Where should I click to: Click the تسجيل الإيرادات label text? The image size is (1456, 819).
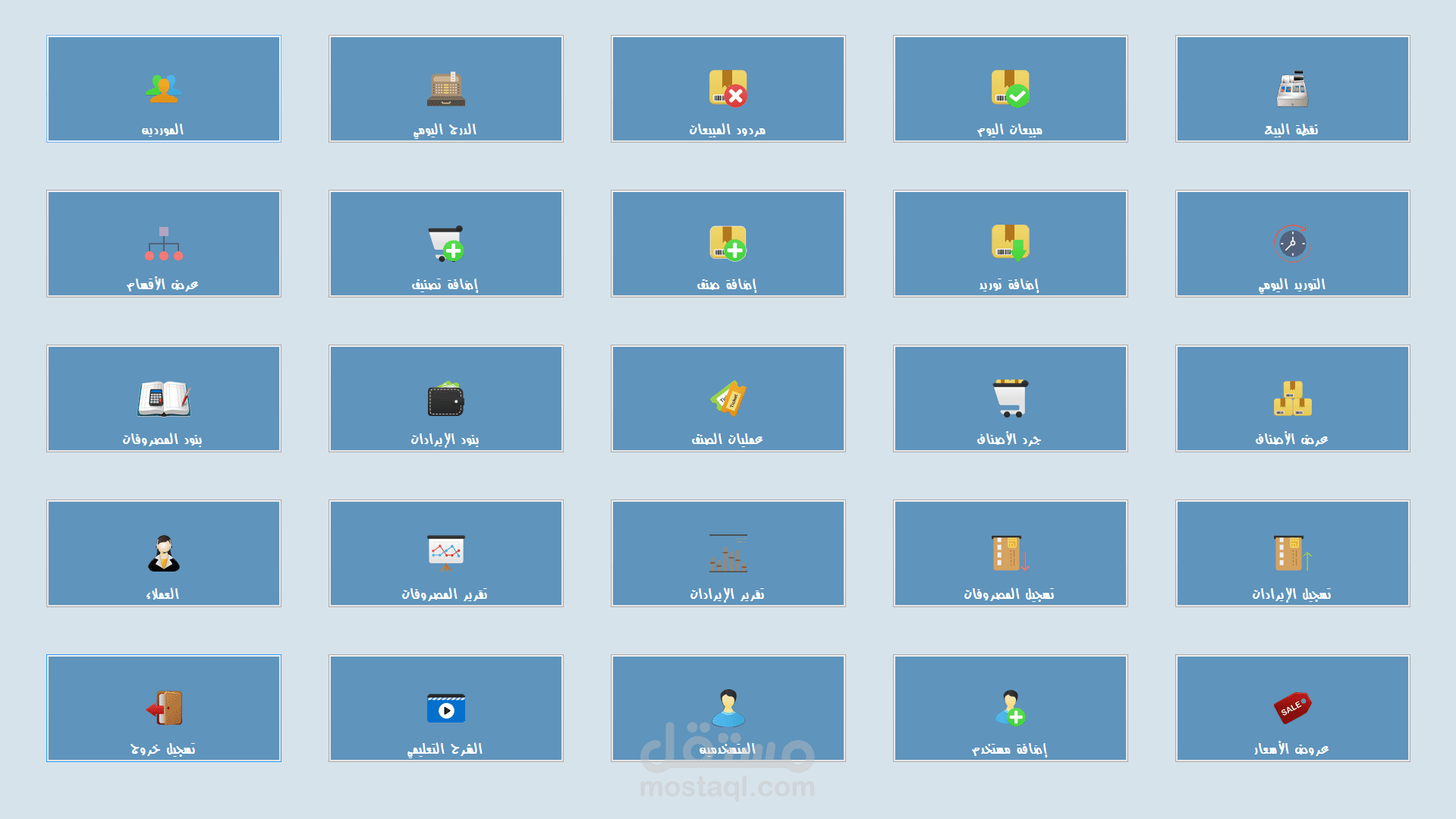[x=1291, y=594]
